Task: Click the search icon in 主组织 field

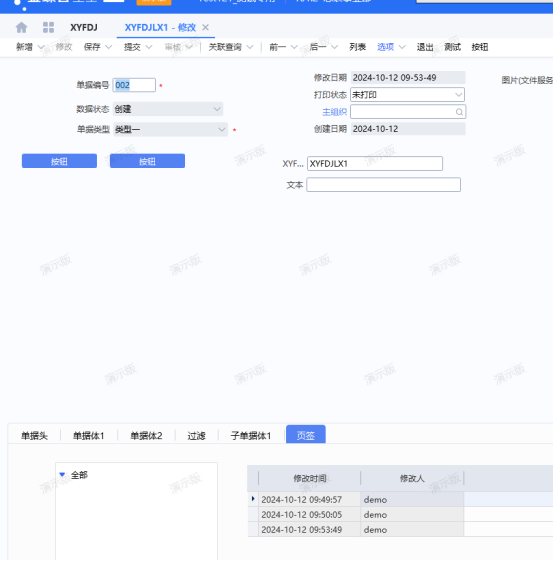Action: [x=459, y=112]
